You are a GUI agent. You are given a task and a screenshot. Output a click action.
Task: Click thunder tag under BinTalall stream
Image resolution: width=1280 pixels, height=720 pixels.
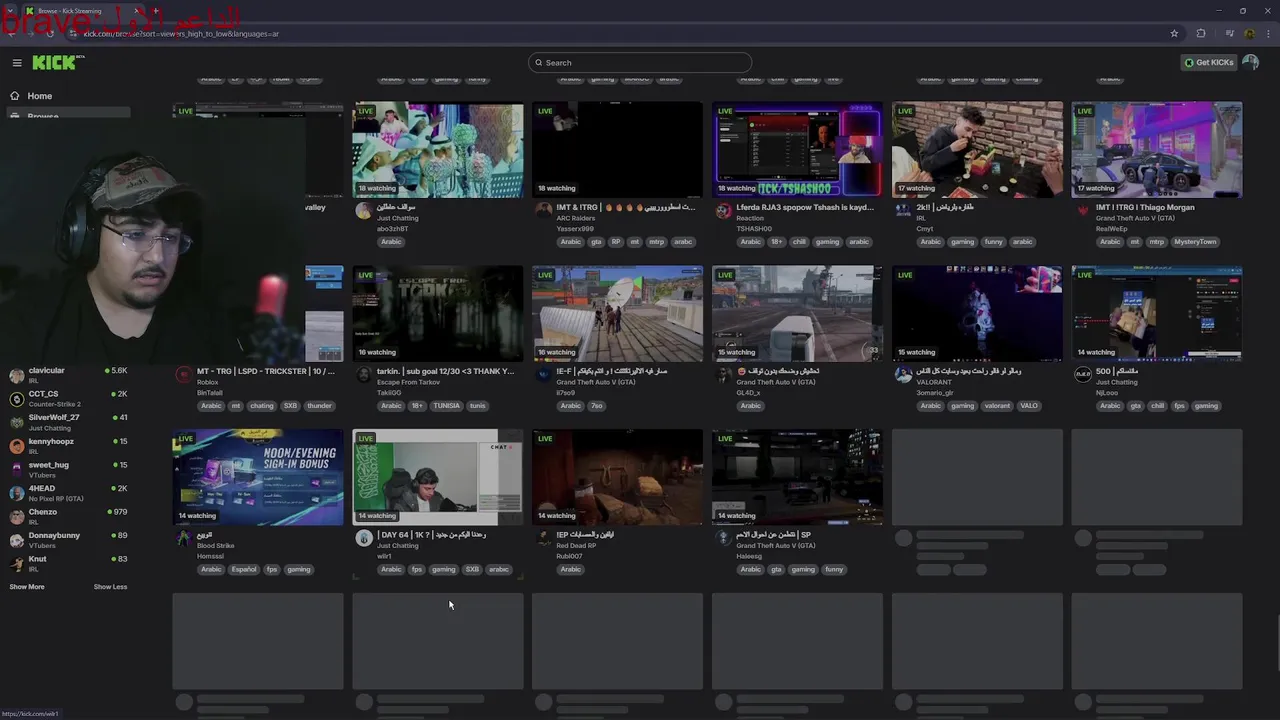(x=319, y=406)
